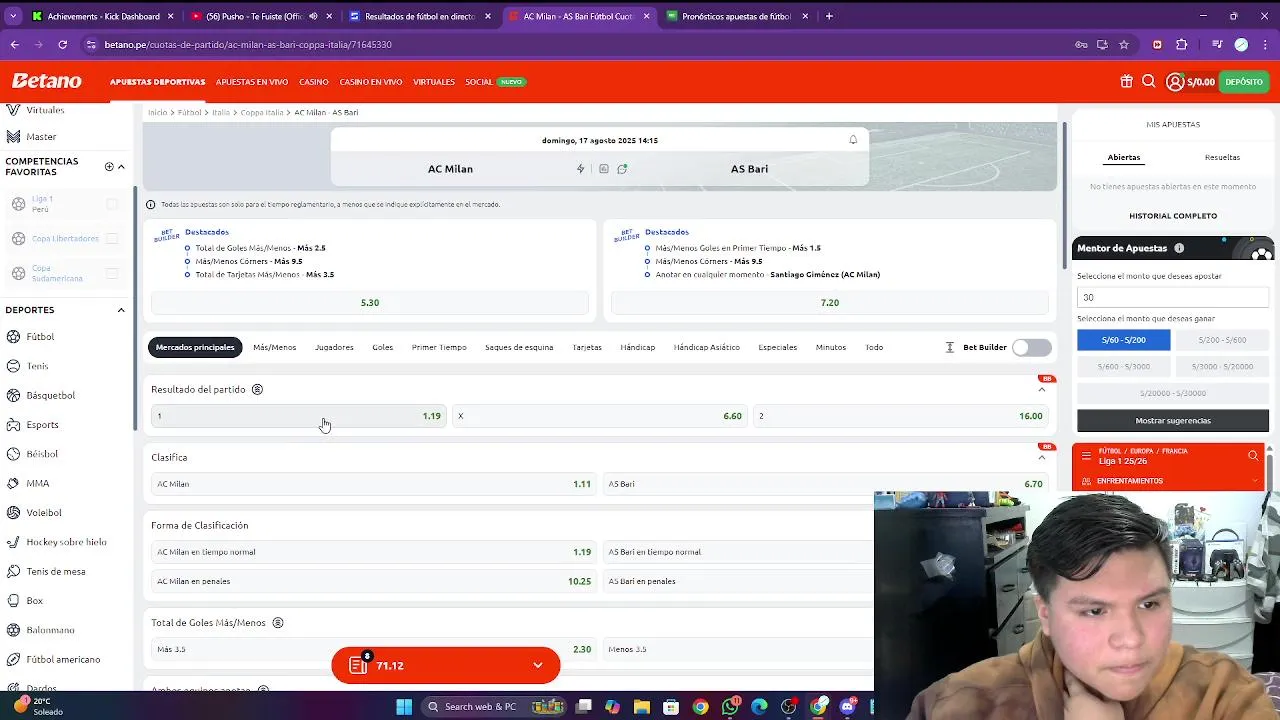This screenshot has height=720, width=1280.
Task: Check the Copa Sudamericana favorite checkbox
Action: [112, 274]
